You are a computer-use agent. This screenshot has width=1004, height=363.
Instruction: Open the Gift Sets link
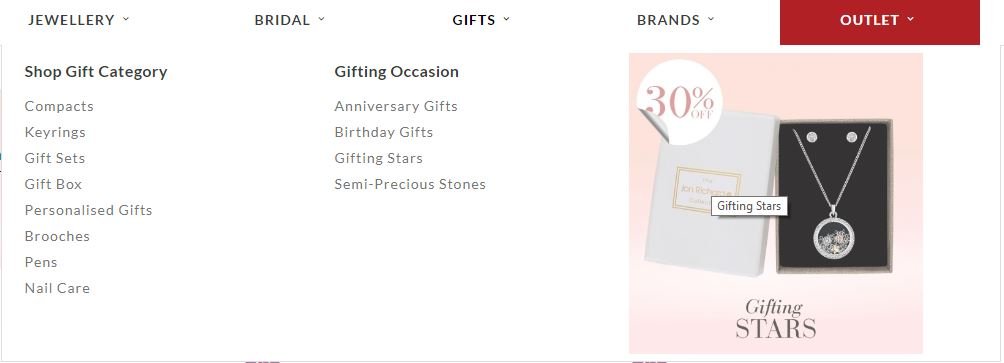[x=54, y=158]
